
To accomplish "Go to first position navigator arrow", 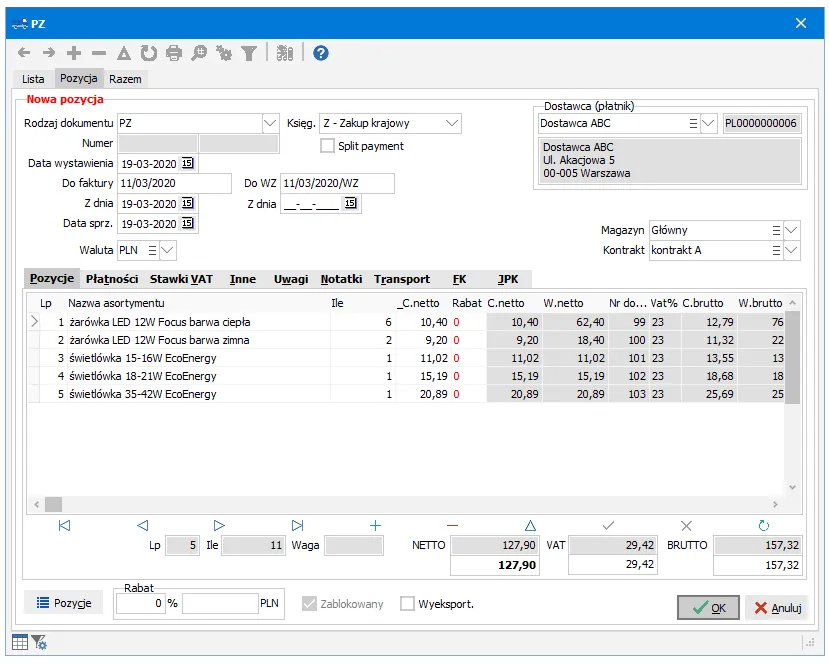I will coord(65,525).
